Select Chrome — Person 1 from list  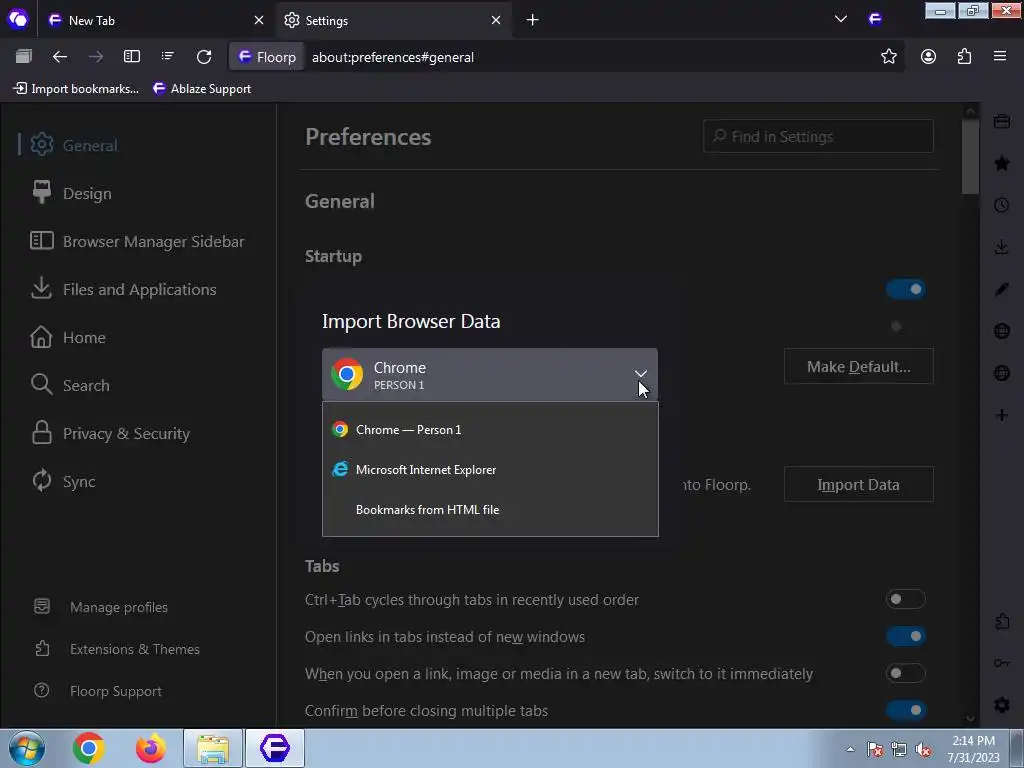(490, 430)
